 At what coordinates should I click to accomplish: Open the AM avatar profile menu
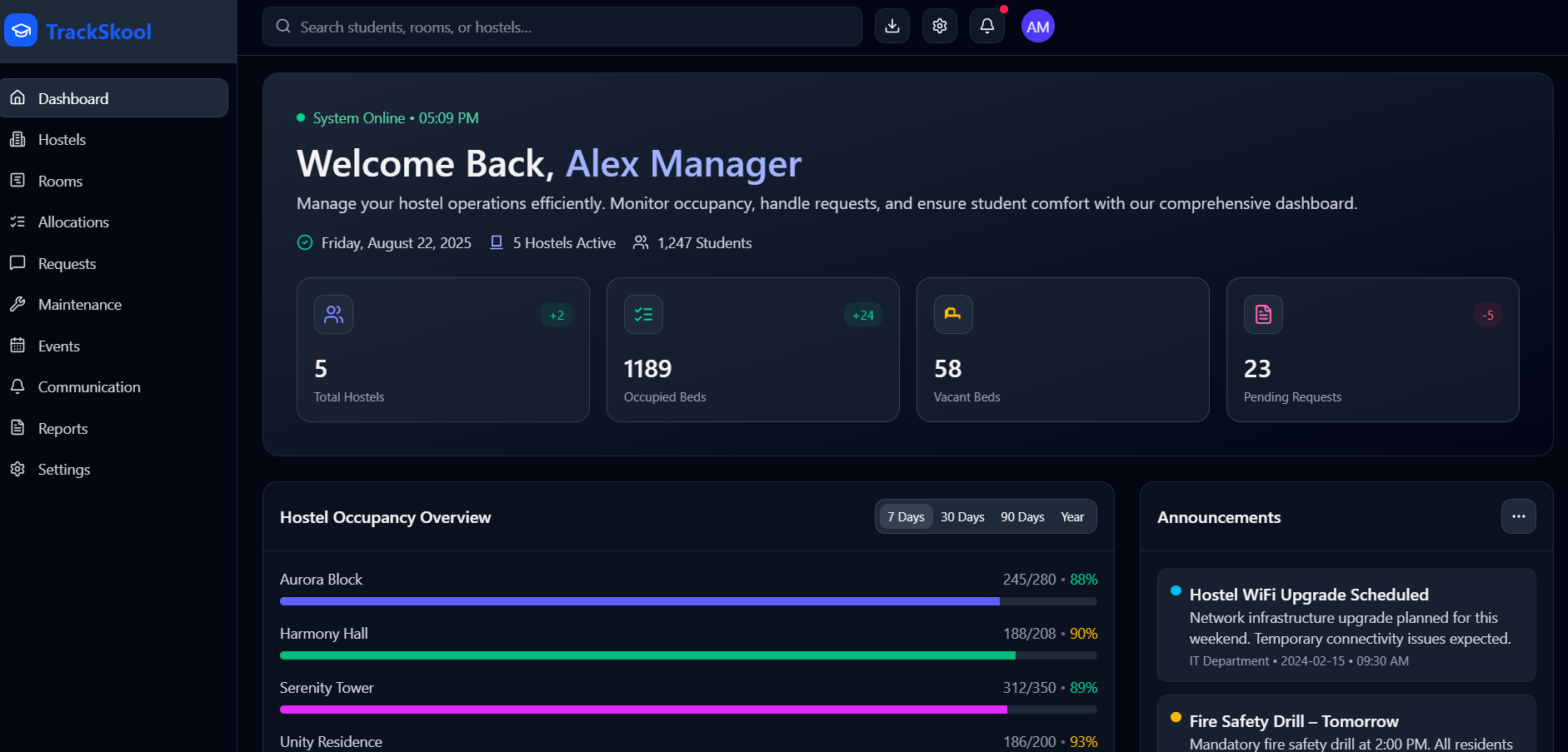pos(1037,26)
